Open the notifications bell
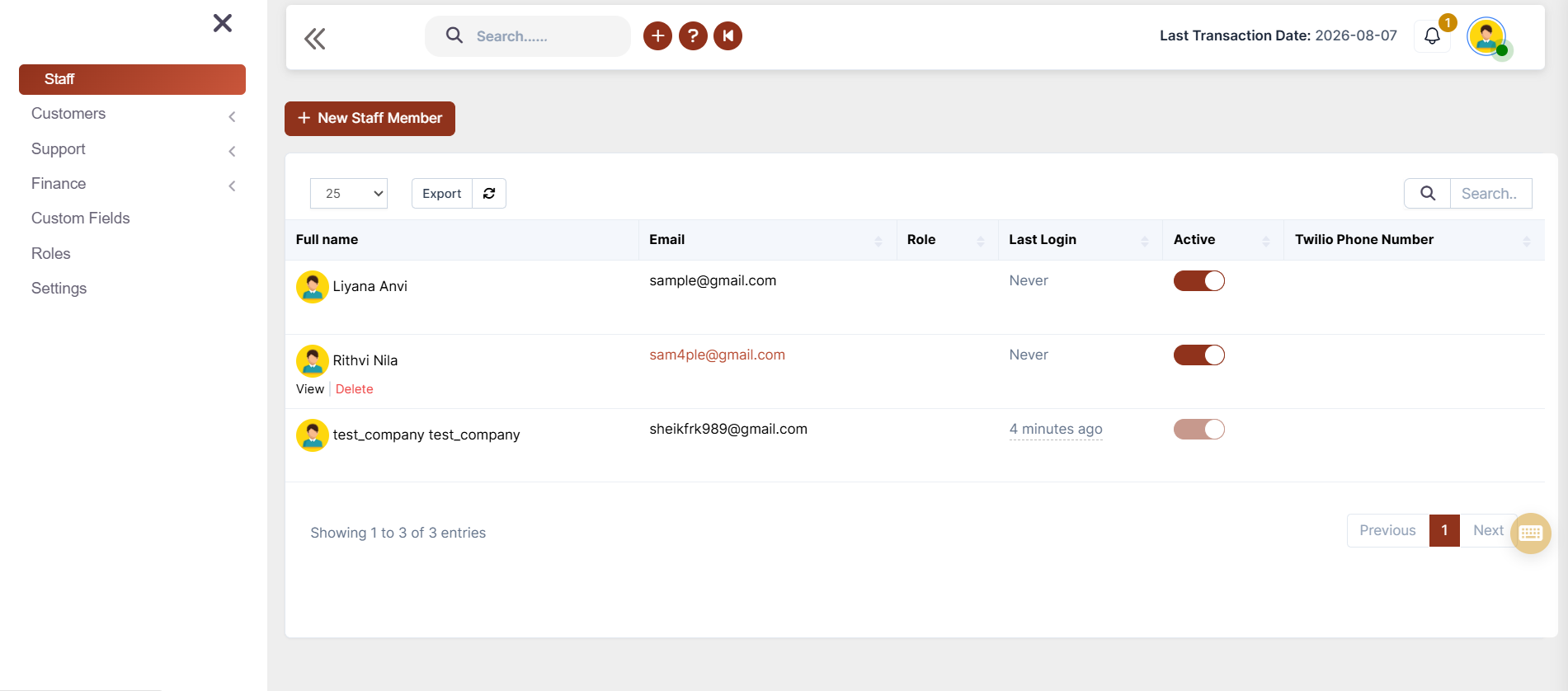Screen dimensions: 1568x691 1432,35
